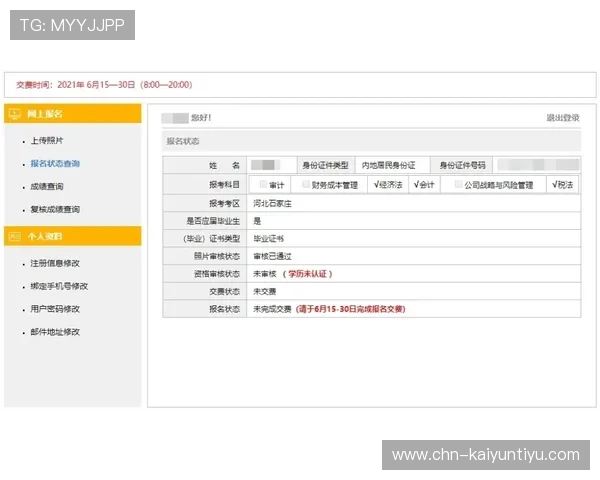Viewport: 600px width, 480px height.
Task: Open 邮件地址修改 page
Action: coord(55,332)
